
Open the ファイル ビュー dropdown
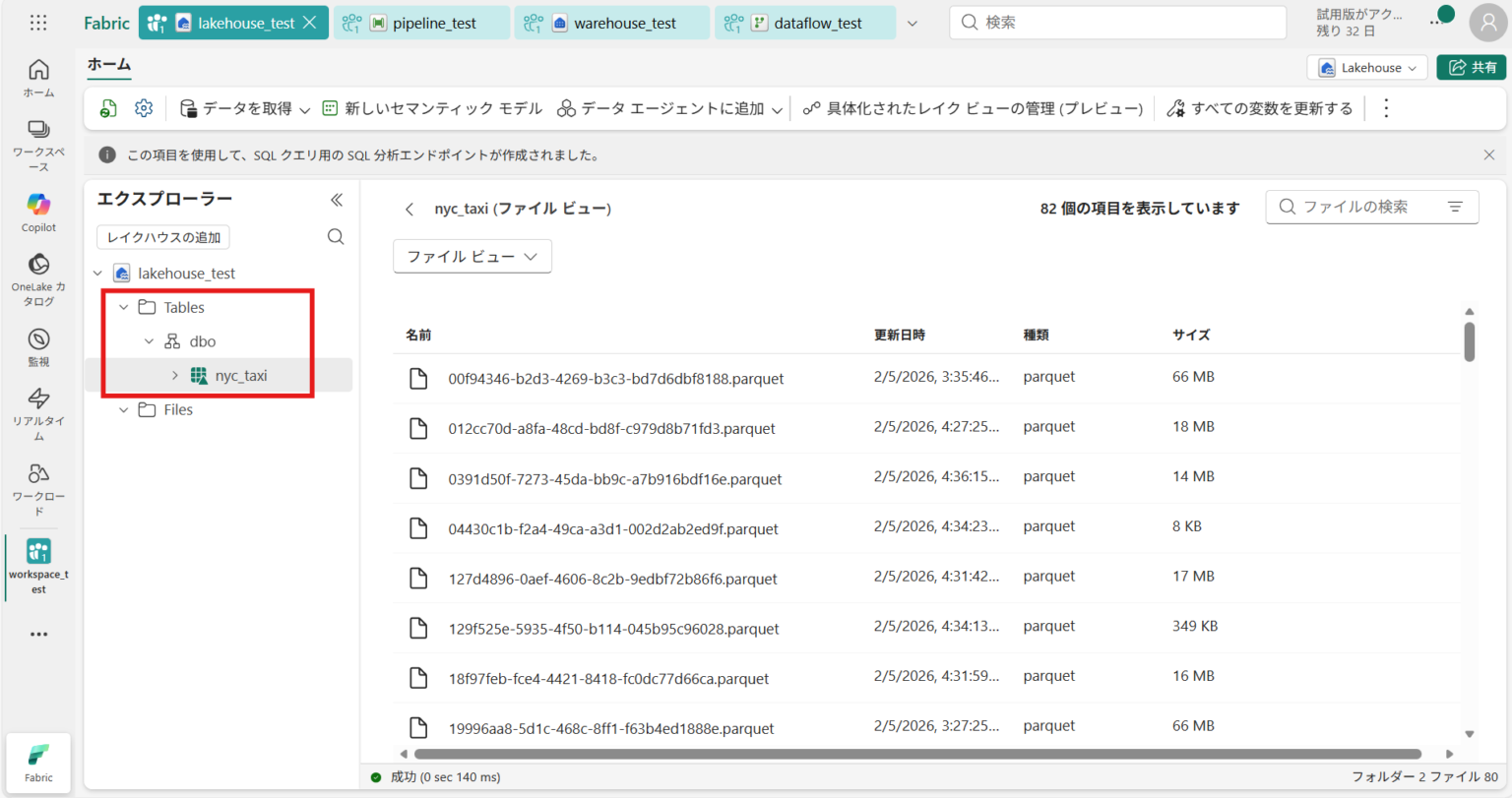[x=472, y=257]
